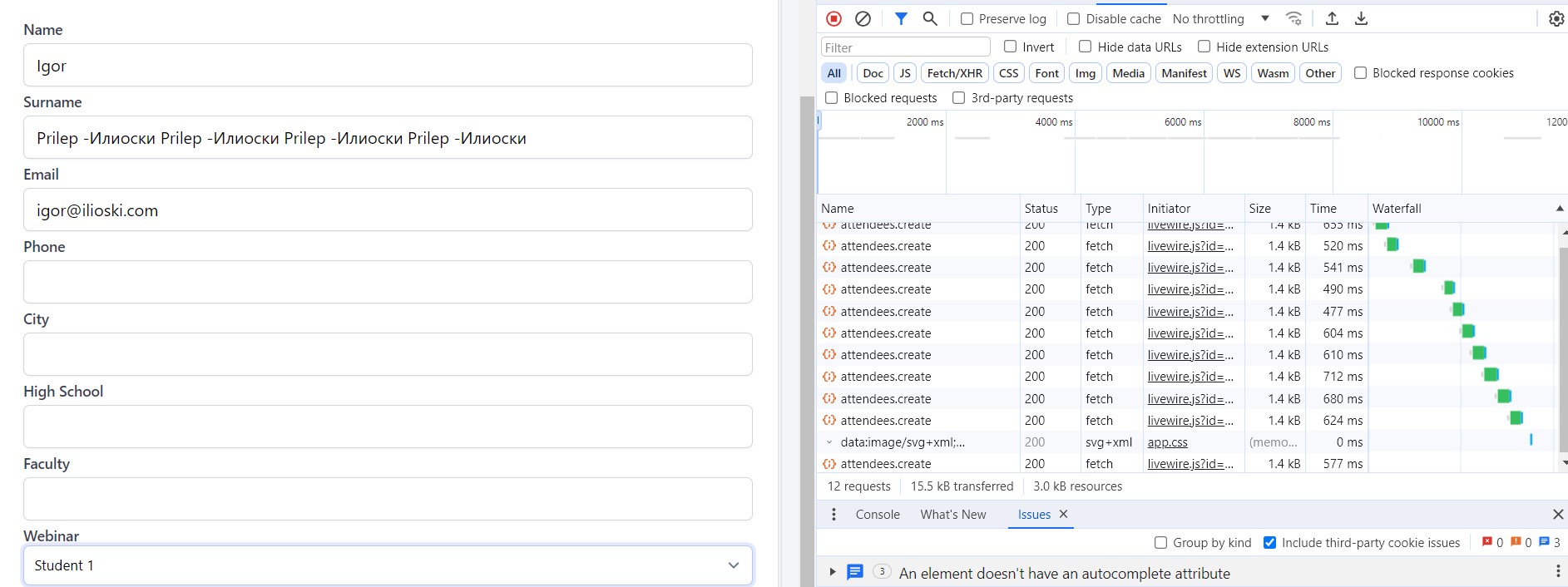The width and height of the screenshot is (1568, 587).
Task: Open the app.css initiator link
Action: click(1167, 442)
